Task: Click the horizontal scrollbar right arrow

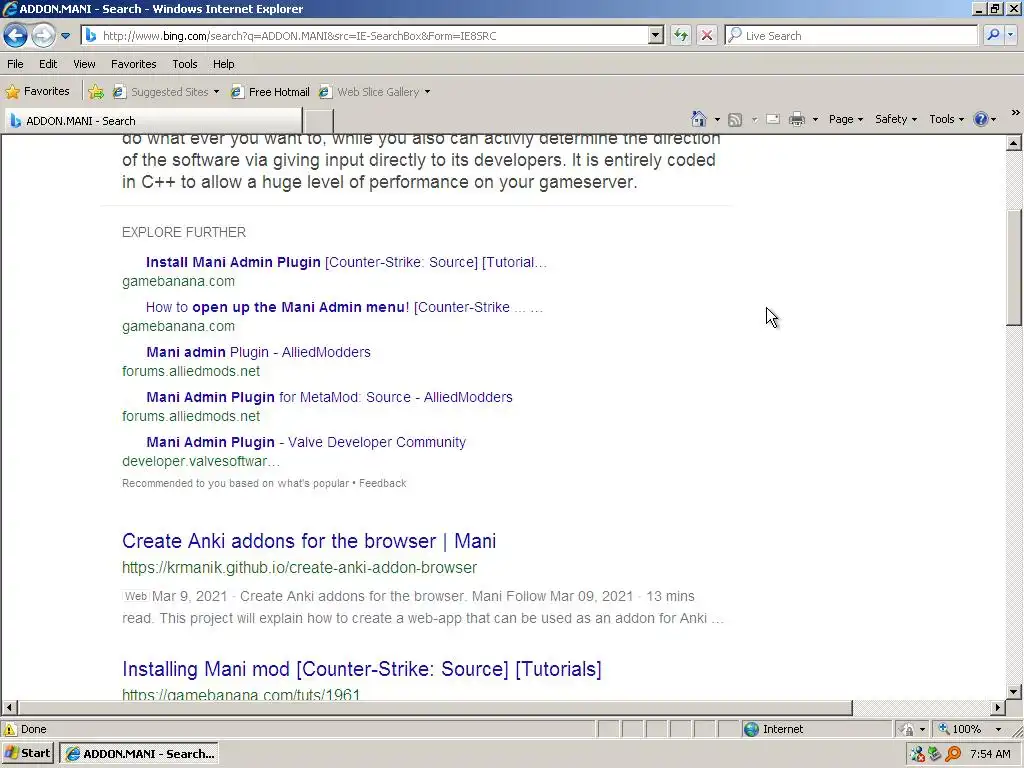Action: [x=997, y=707]
